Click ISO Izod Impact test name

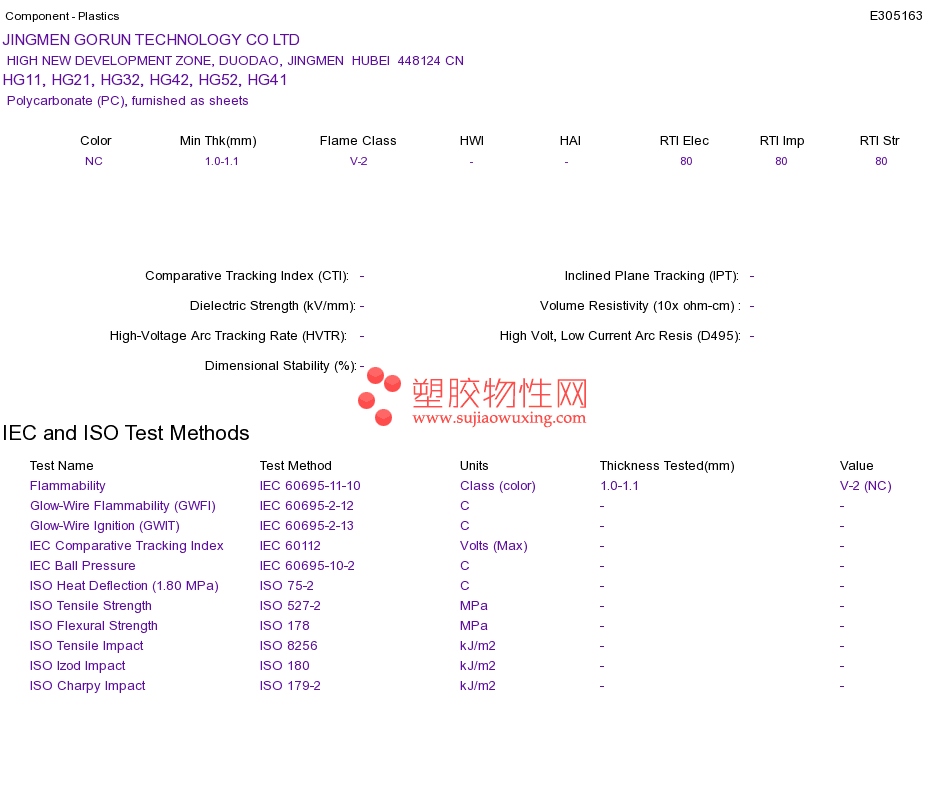click(x=78, y=665)
